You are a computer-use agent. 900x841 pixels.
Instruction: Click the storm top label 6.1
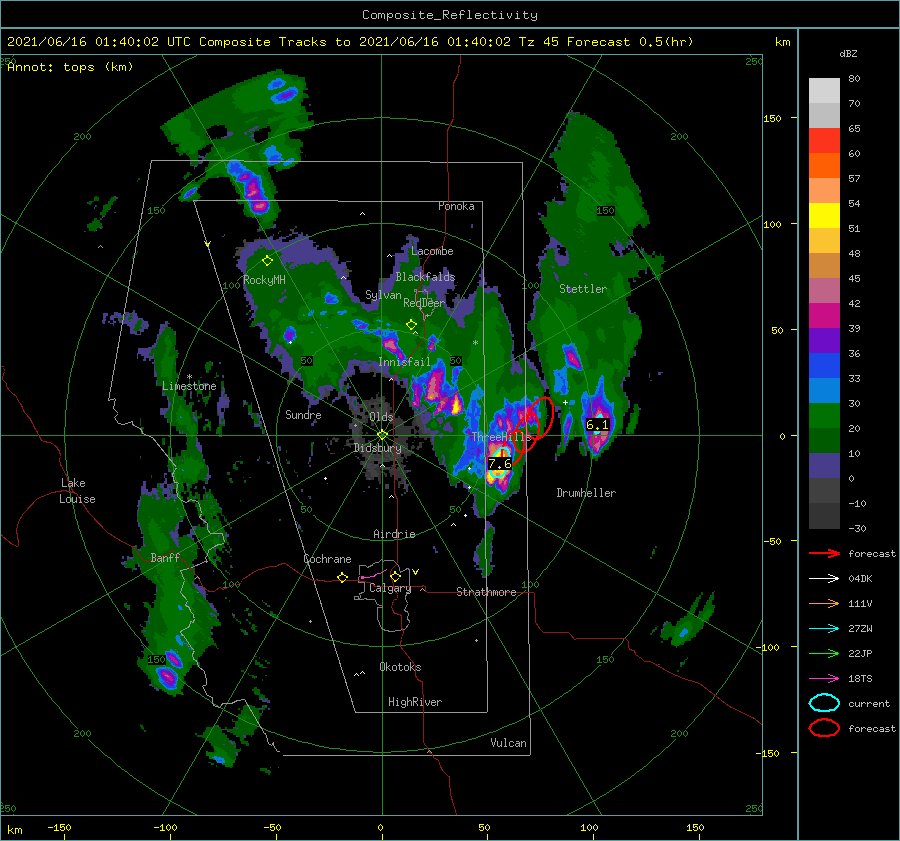point(597,425)
